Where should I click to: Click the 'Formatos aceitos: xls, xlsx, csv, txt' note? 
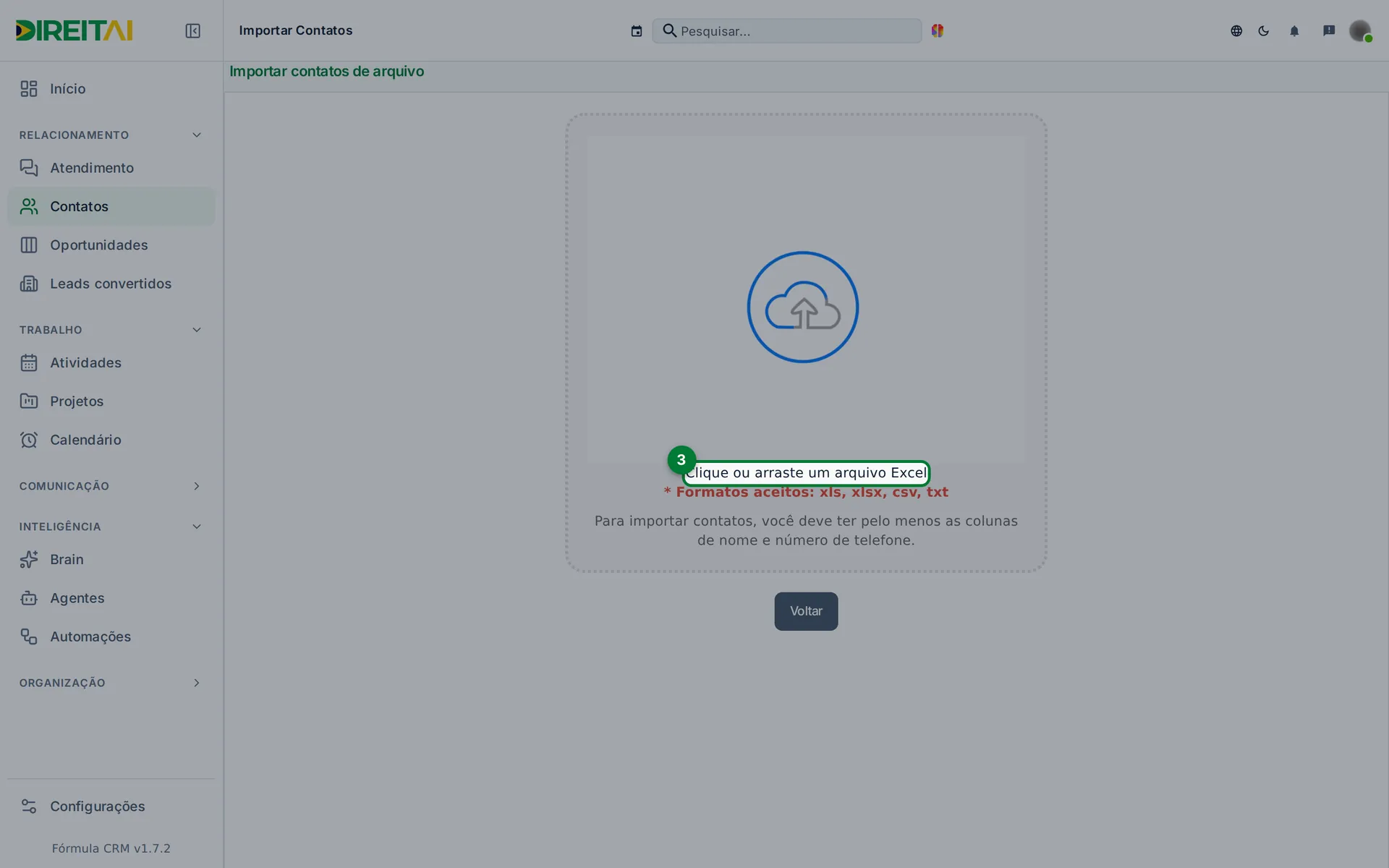pos(806,493)
